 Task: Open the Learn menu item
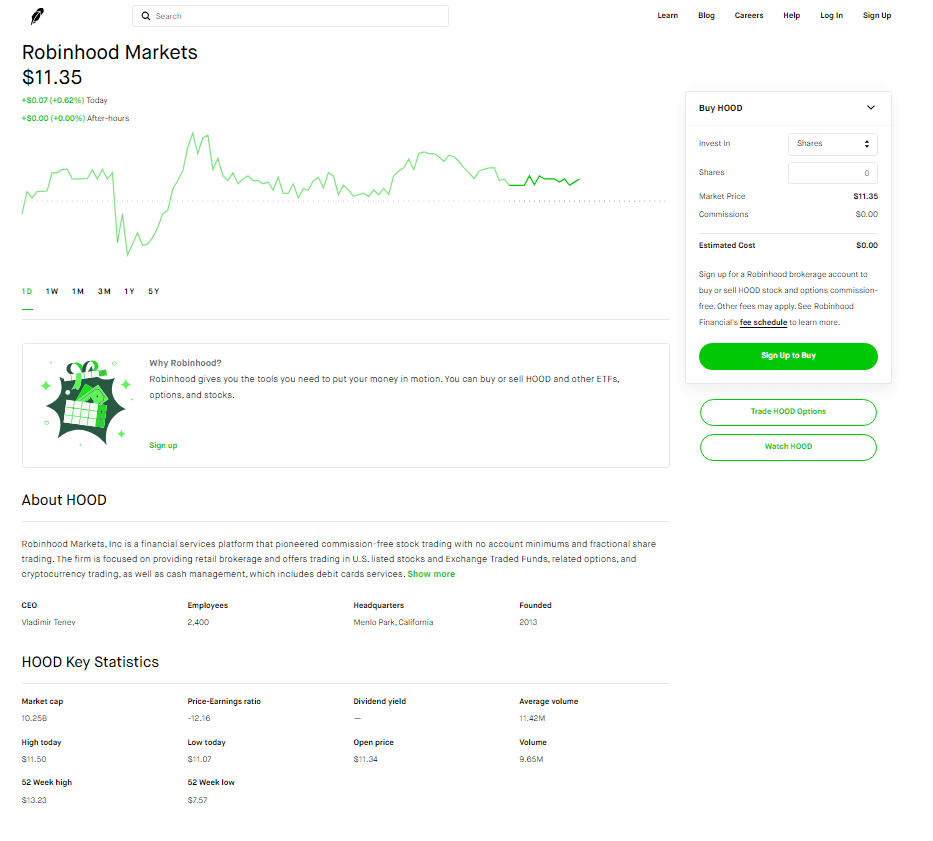click(x=667, y=15)
